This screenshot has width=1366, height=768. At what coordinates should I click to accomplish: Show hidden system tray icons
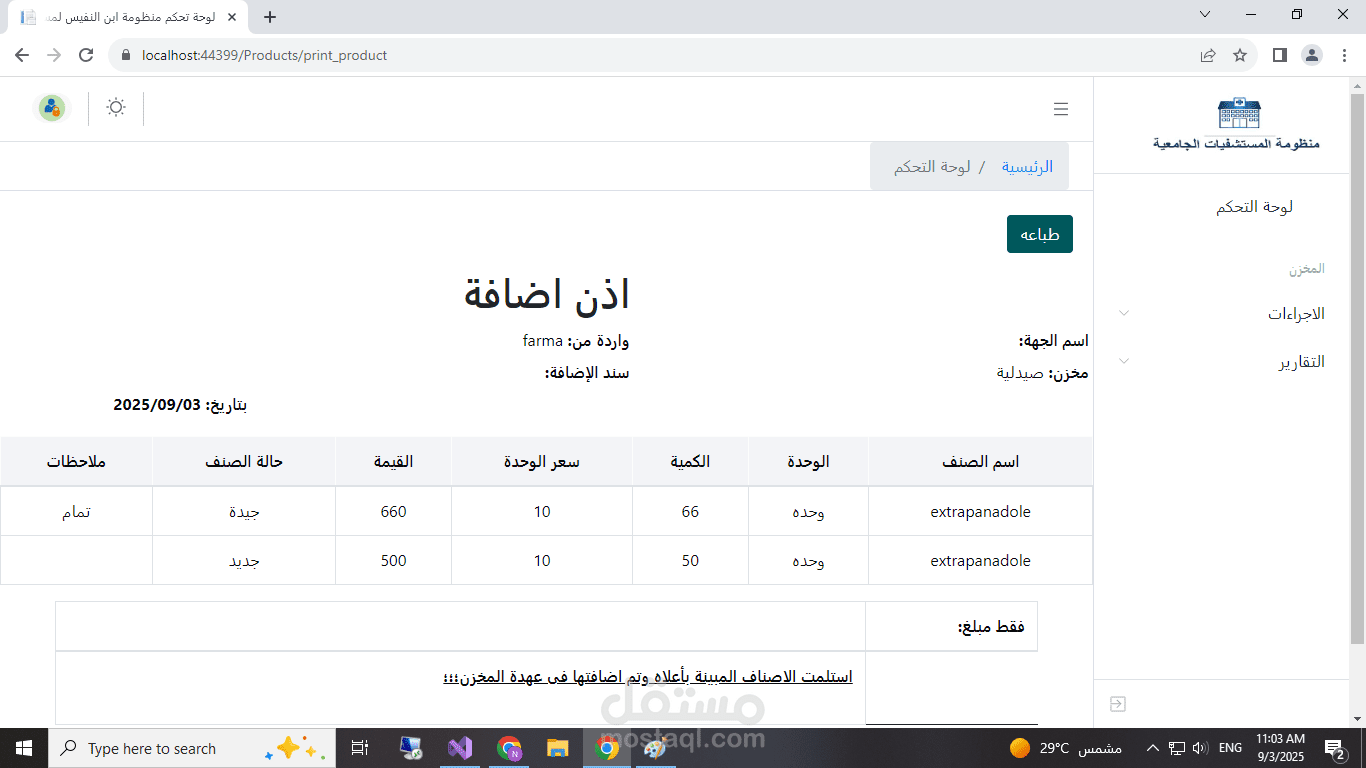1152,748
